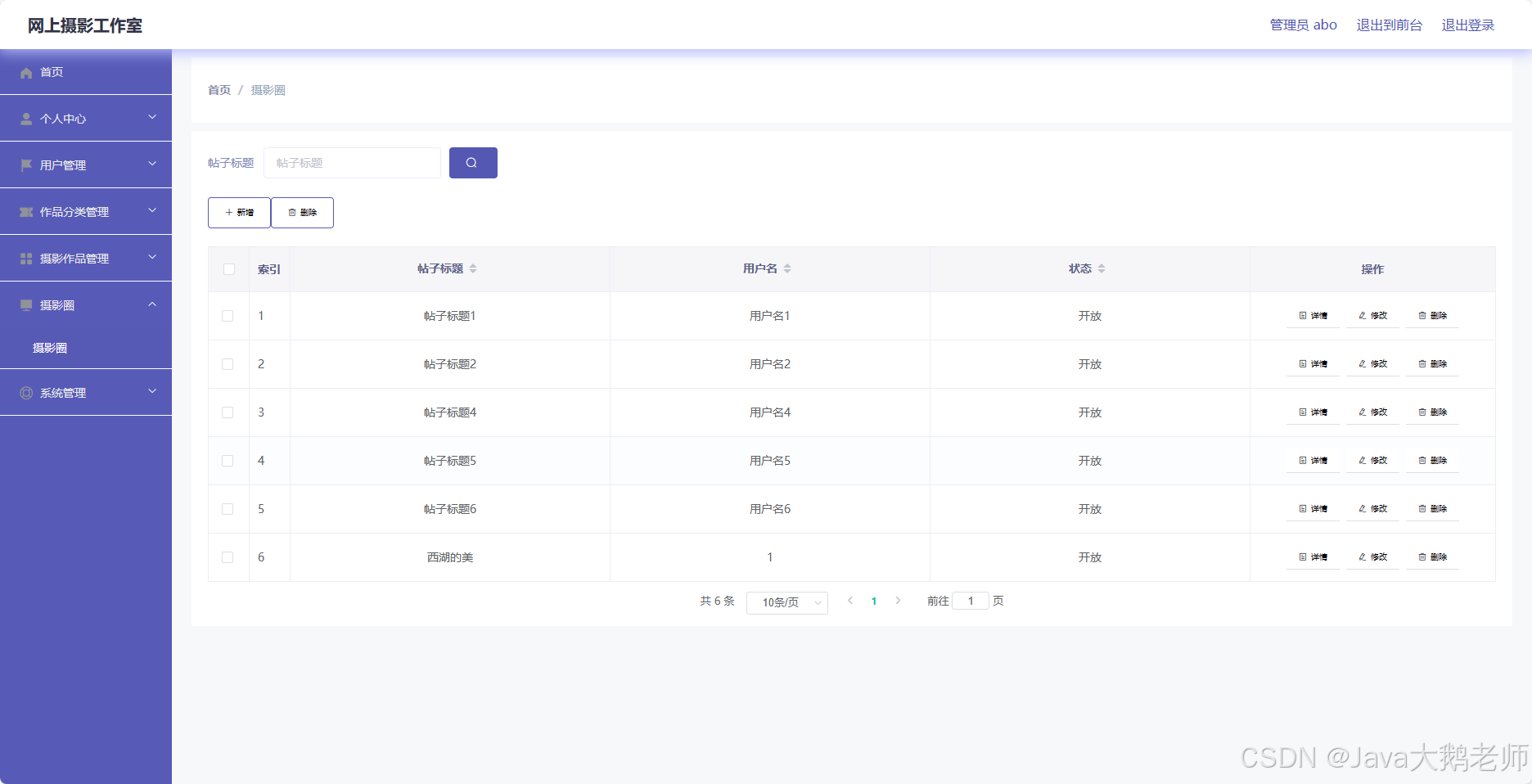
Task: Focus the 前往 page number input
Action: point(971,602)
